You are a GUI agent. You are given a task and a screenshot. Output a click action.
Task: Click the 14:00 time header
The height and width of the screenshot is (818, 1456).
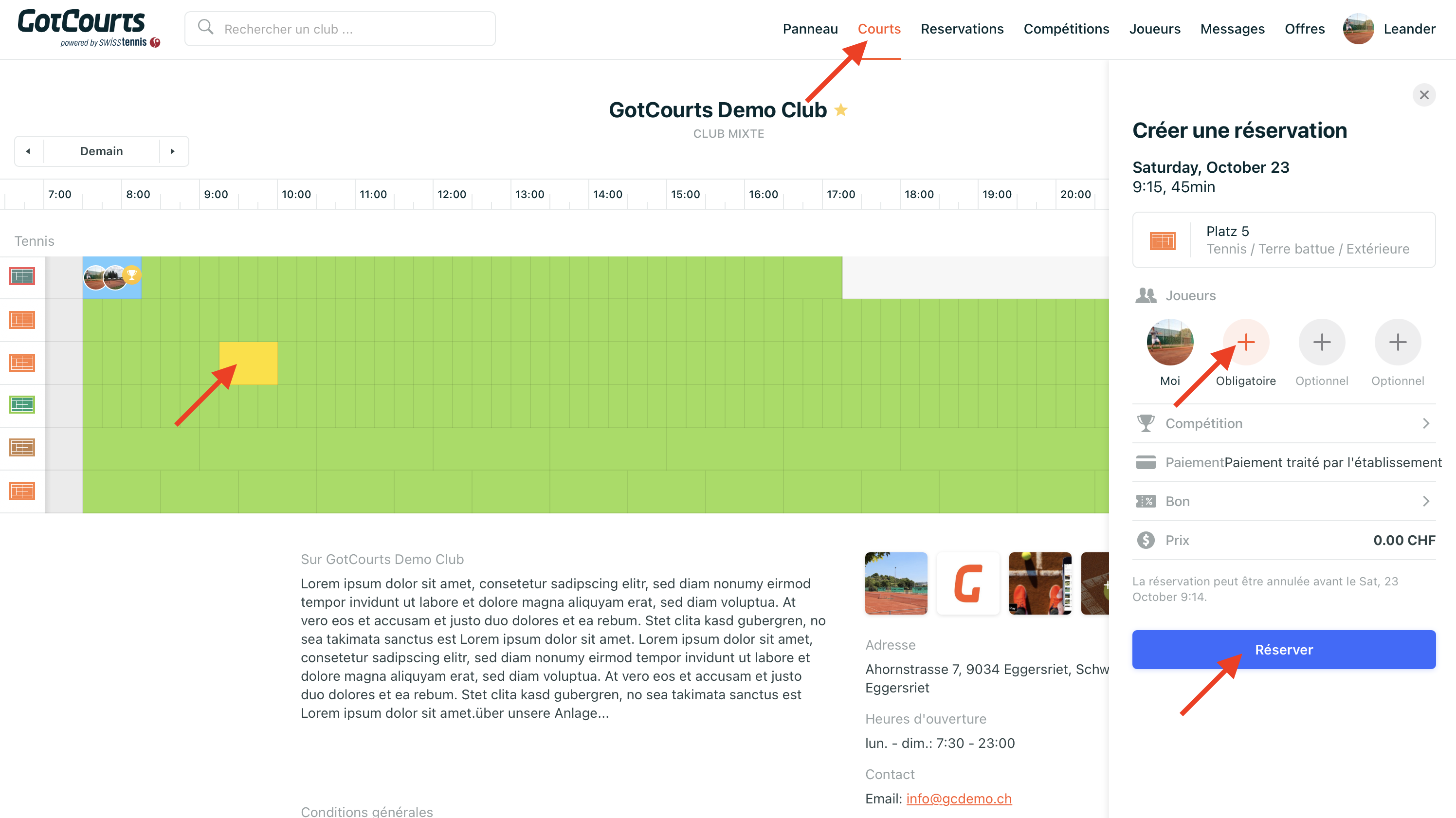point(608,195)
